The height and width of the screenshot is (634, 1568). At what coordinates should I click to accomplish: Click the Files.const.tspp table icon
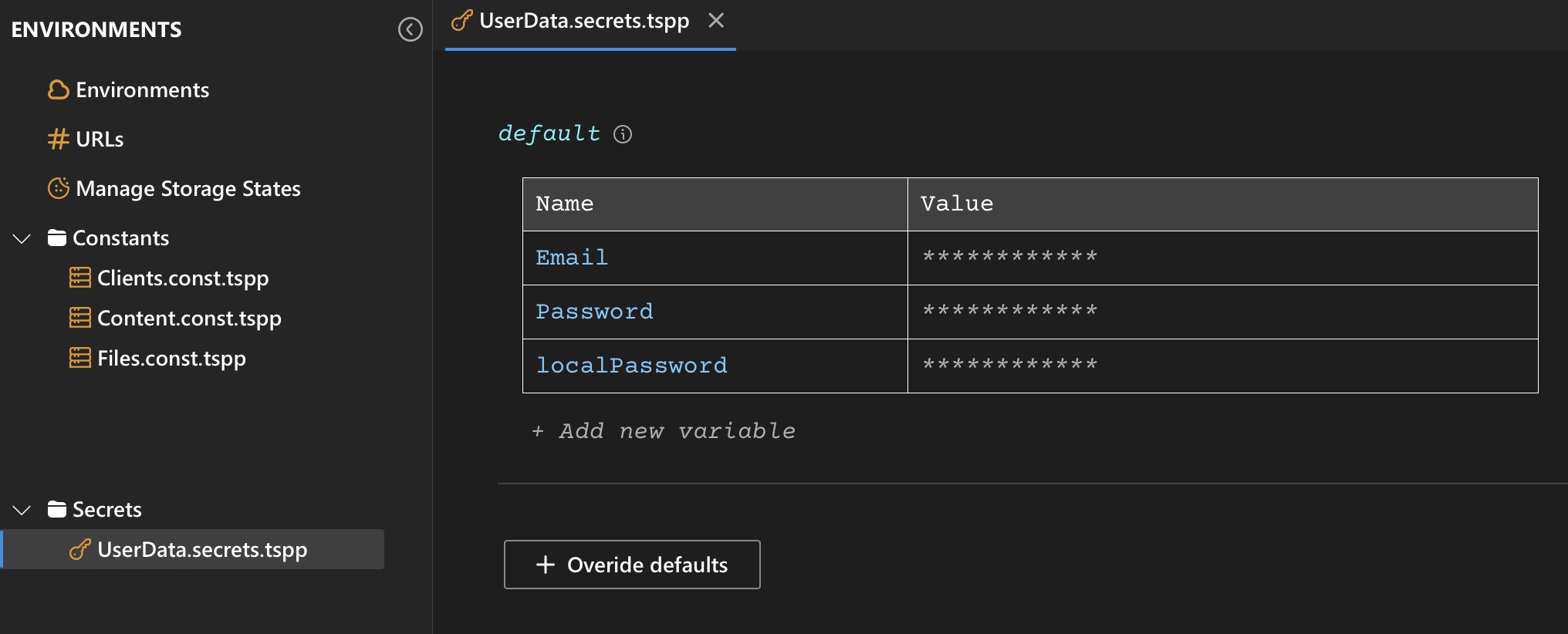[x=80, y=358]
